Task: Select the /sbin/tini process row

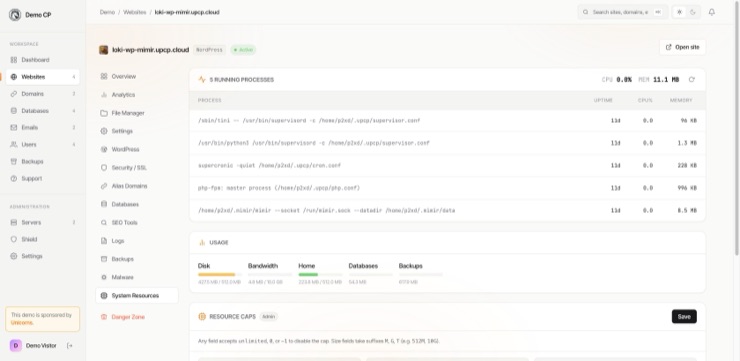Action: [447, 121]
